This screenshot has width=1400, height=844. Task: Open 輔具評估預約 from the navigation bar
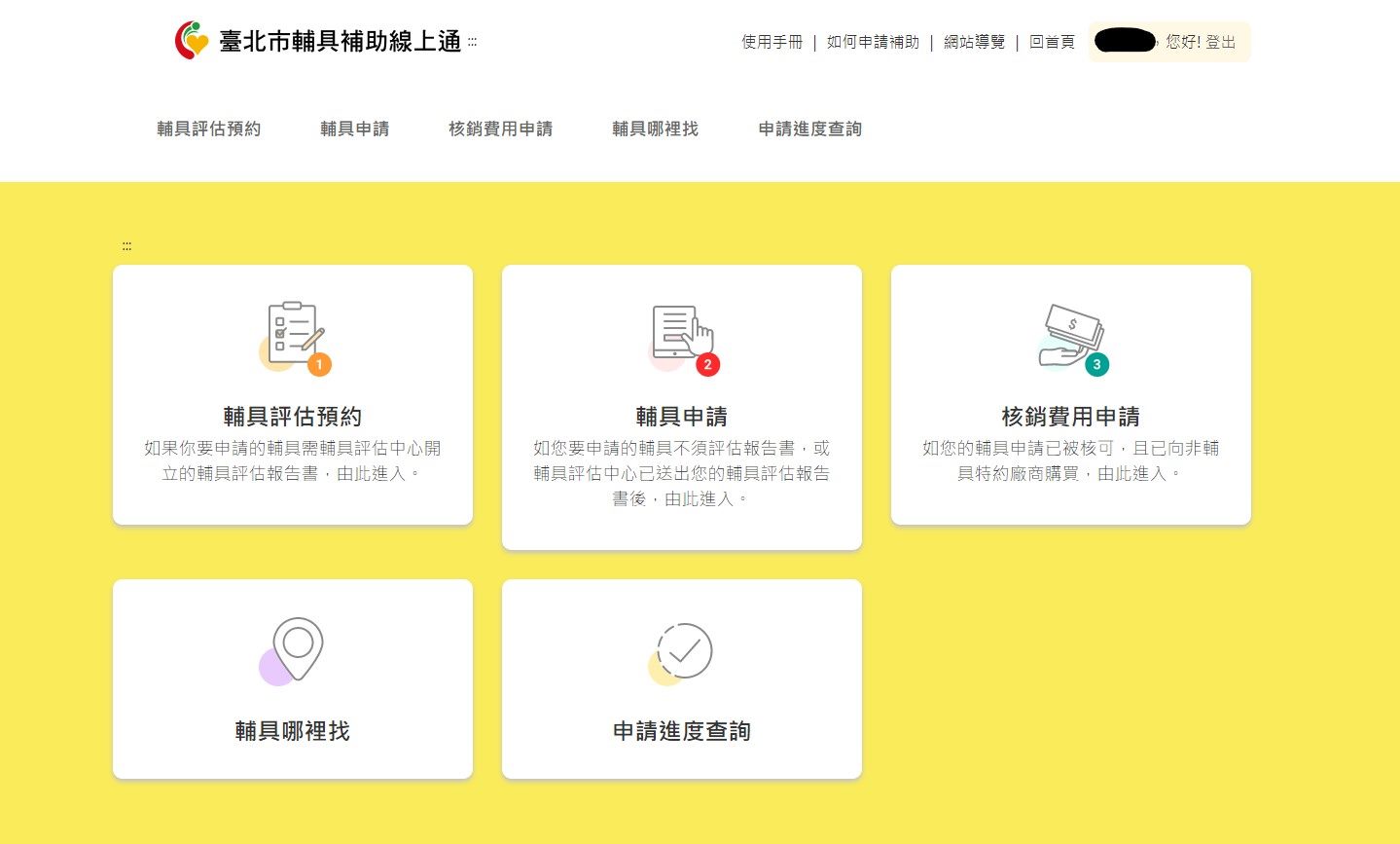click(x=208, y=128)
